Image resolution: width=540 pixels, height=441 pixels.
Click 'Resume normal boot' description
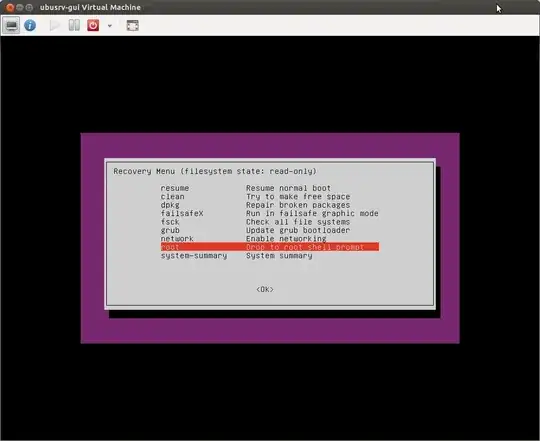[x=288, y=188]
